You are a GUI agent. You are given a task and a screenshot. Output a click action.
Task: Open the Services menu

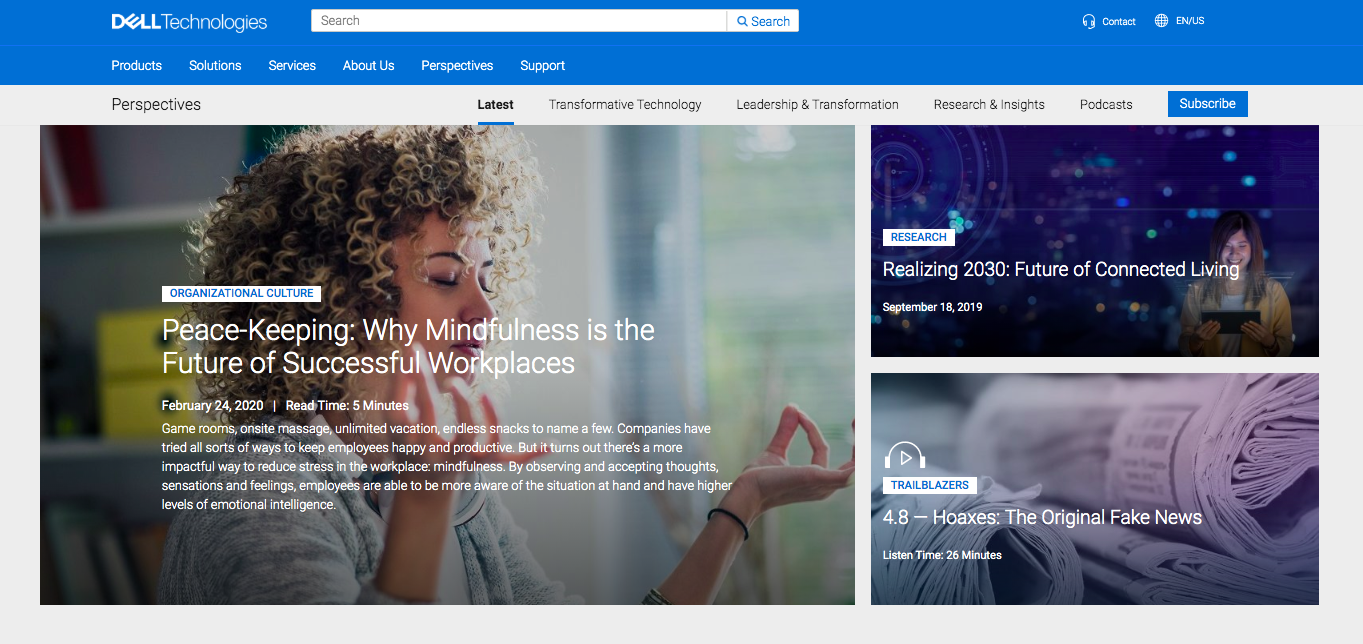[292, 66]
